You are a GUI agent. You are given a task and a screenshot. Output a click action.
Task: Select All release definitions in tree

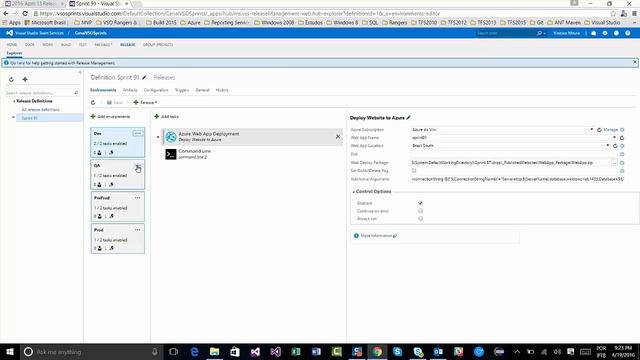pos(40,110)
